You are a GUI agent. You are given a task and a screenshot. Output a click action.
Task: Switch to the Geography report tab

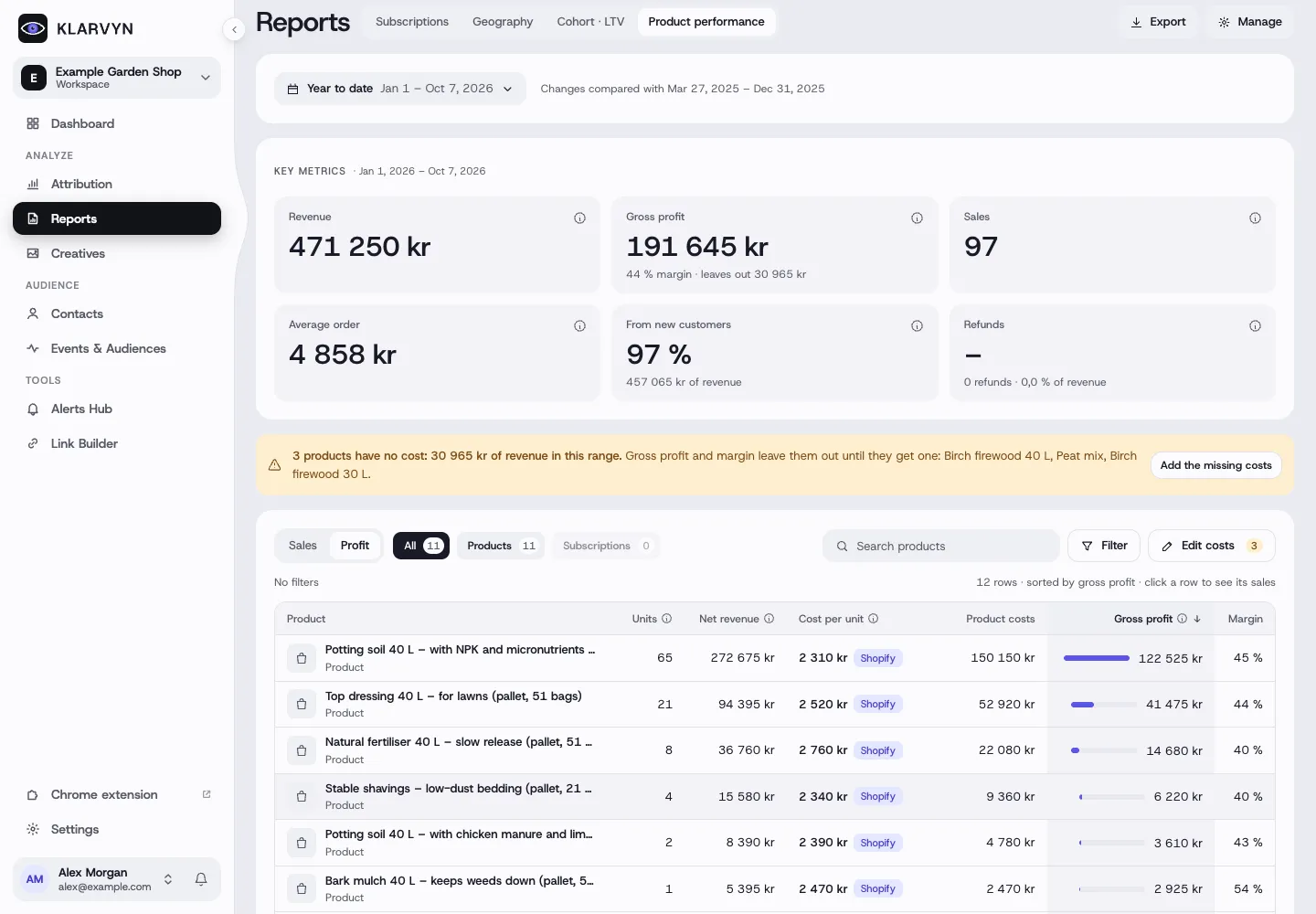[503, 22]
